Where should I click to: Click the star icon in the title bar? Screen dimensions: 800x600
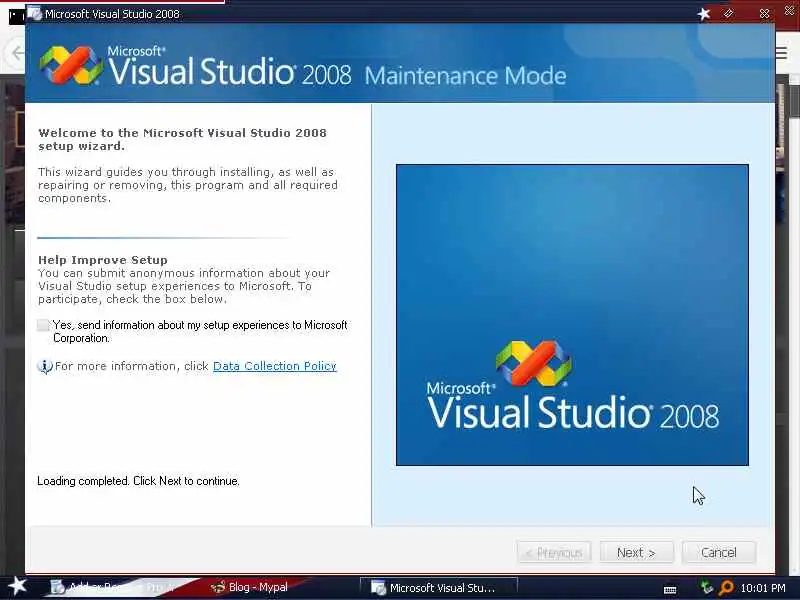[x=704, y=14]
